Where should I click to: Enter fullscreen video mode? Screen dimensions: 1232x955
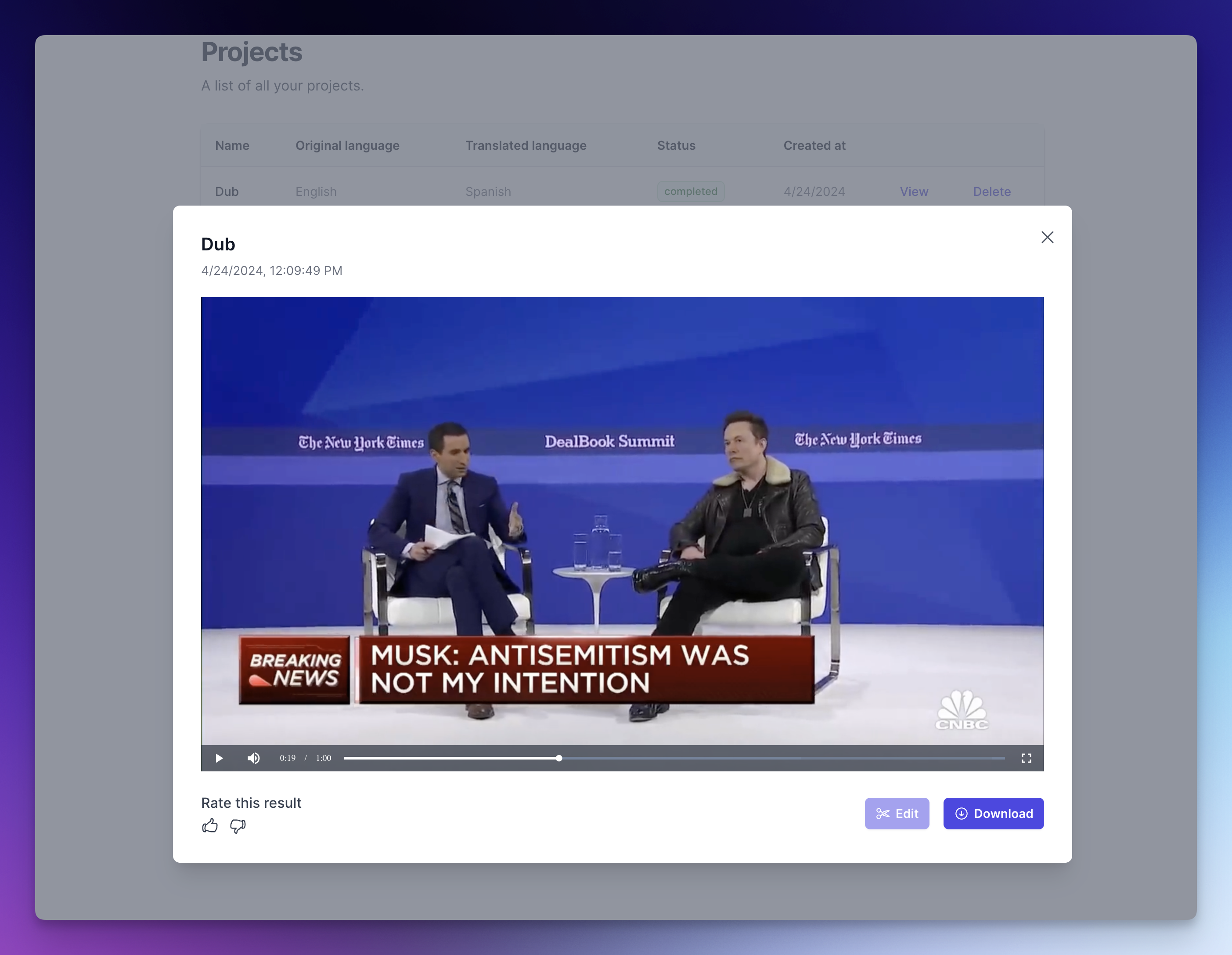coord(1026,758)
